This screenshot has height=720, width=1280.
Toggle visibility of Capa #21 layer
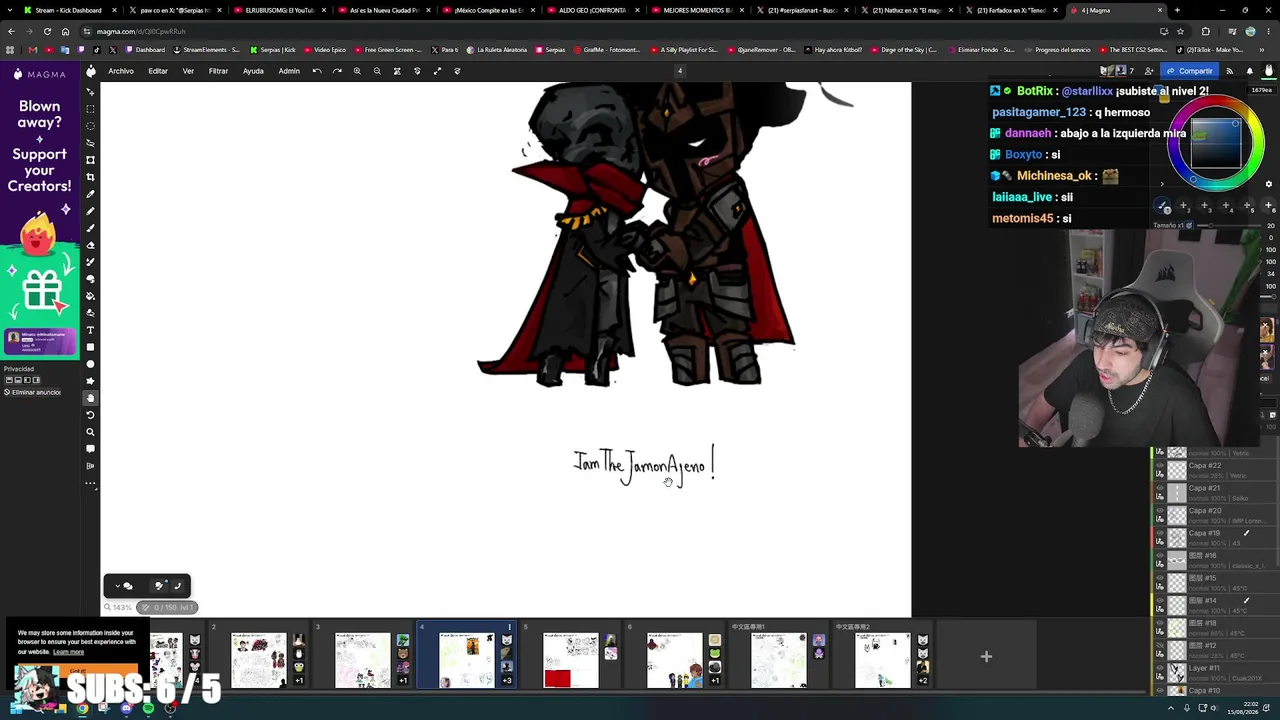1160,489
